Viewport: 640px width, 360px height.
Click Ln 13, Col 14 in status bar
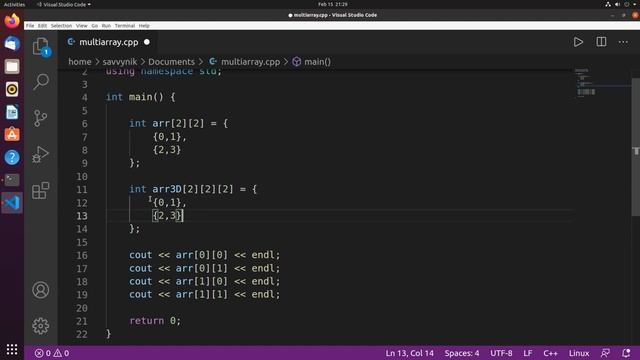click(409, 353)
